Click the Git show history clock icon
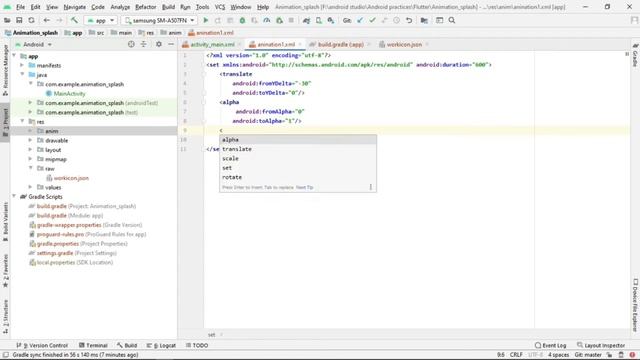The height and width of the screenshot is (360, 640). (x=396, y=20)
